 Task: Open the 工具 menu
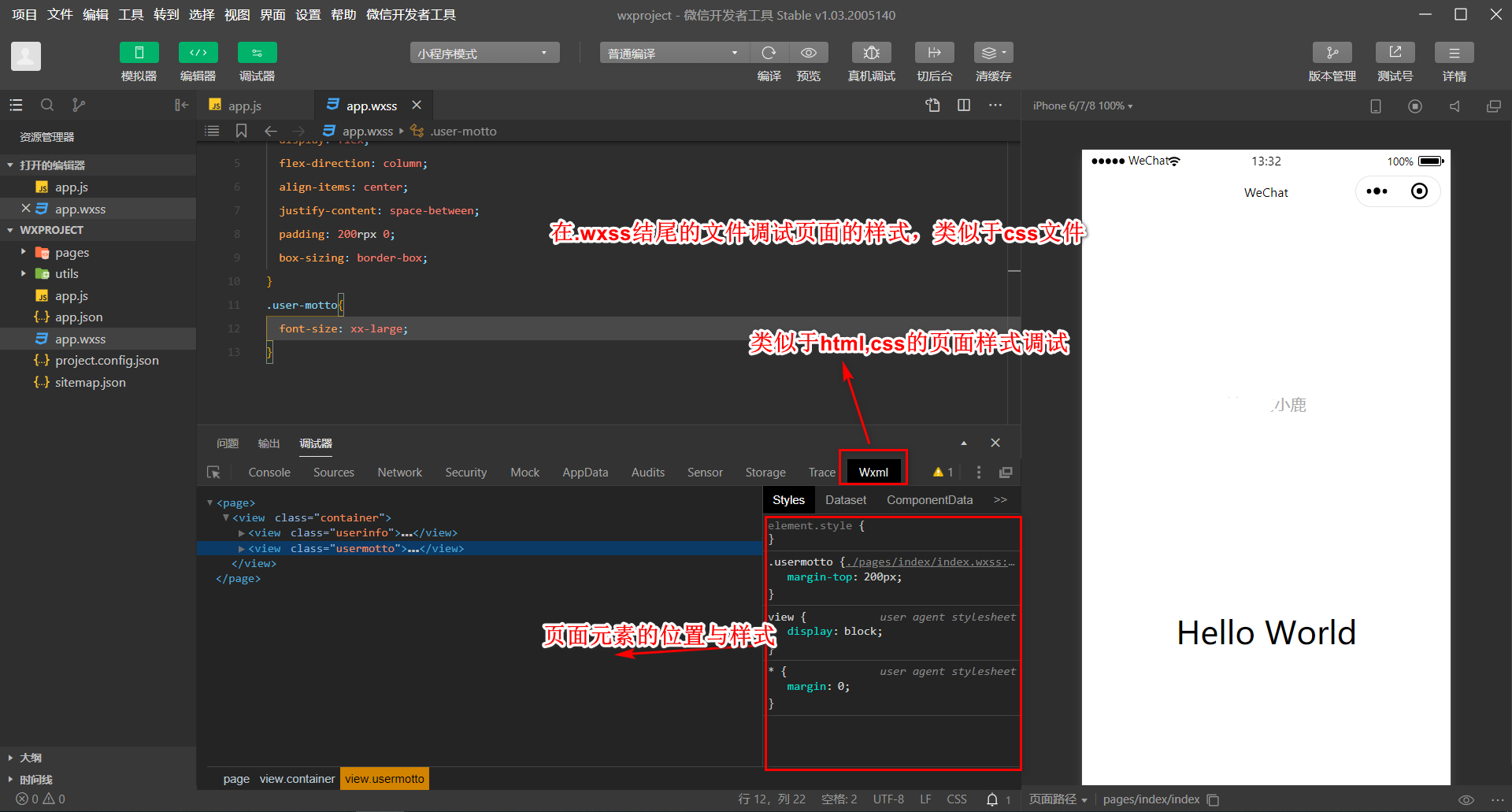pyautogui.click(x=131, y=14)
